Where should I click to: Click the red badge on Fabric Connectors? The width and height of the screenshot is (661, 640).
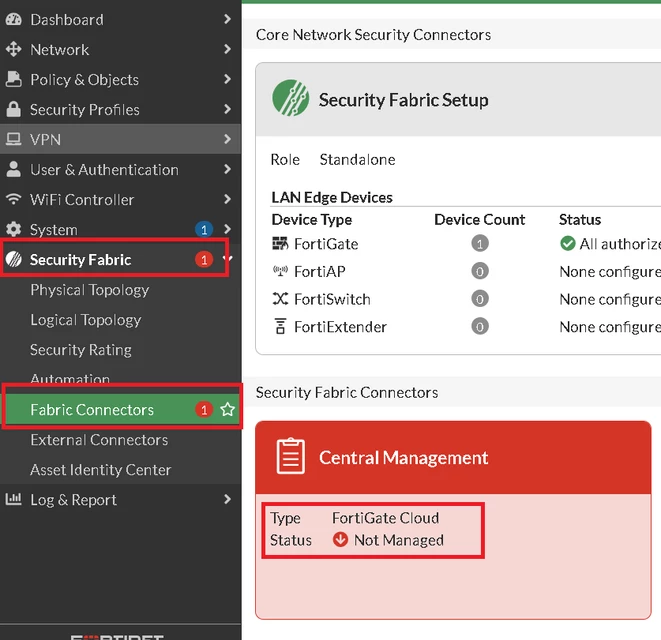(204, 409)
